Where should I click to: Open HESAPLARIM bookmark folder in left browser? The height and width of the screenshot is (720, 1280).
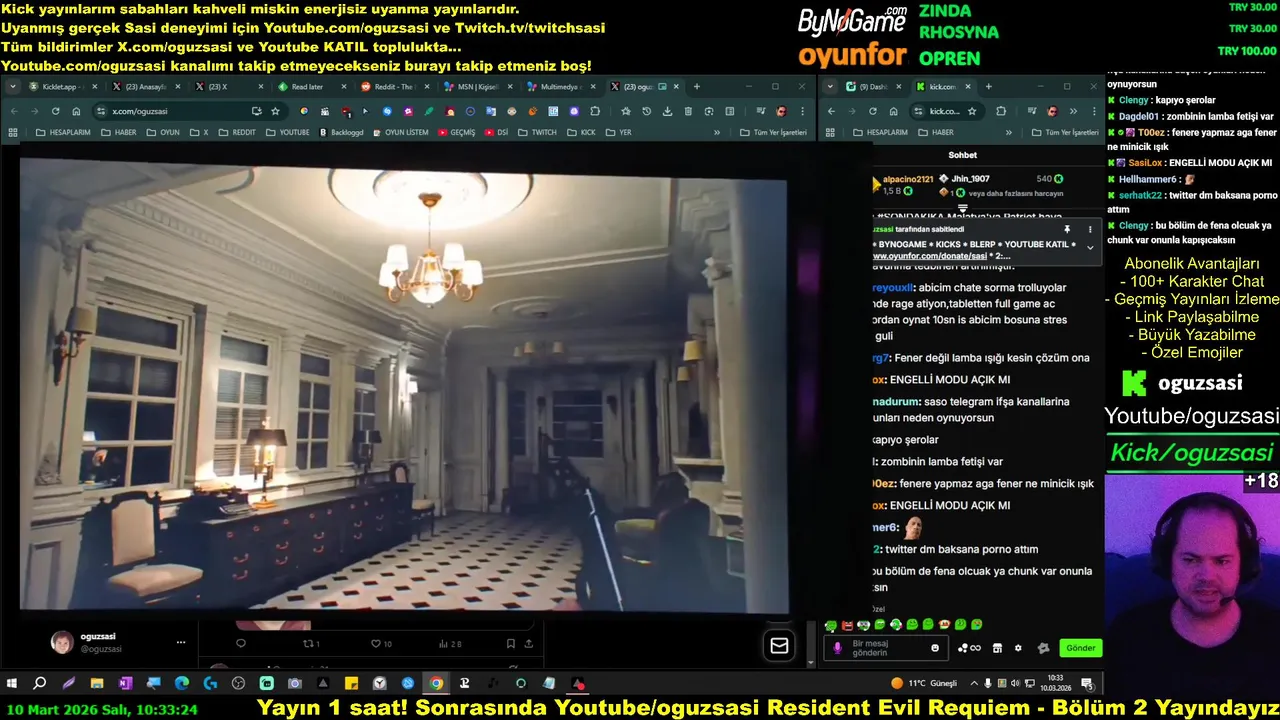pyautogui.click(x=62, y=132)
